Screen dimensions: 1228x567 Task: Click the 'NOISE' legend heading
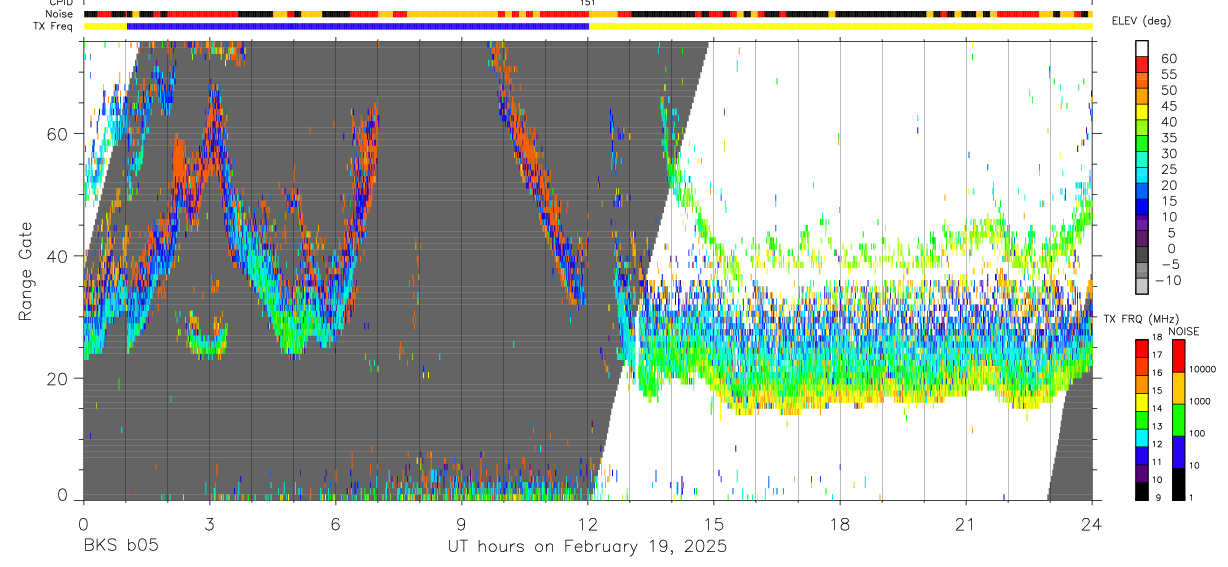tap(1184, 331)
